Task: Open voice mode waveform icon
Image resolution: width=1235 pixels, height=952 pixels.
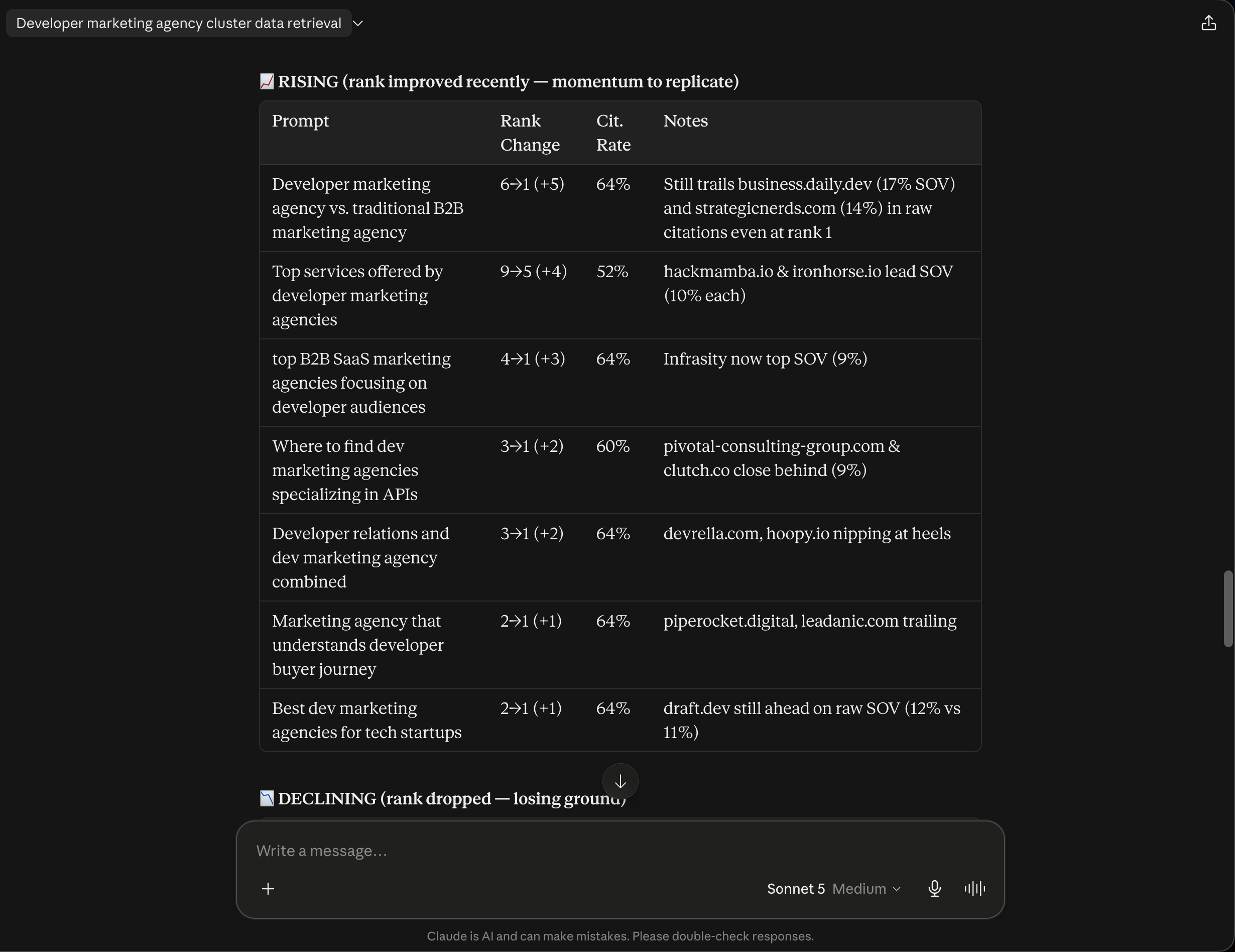Action: point(974,889)
